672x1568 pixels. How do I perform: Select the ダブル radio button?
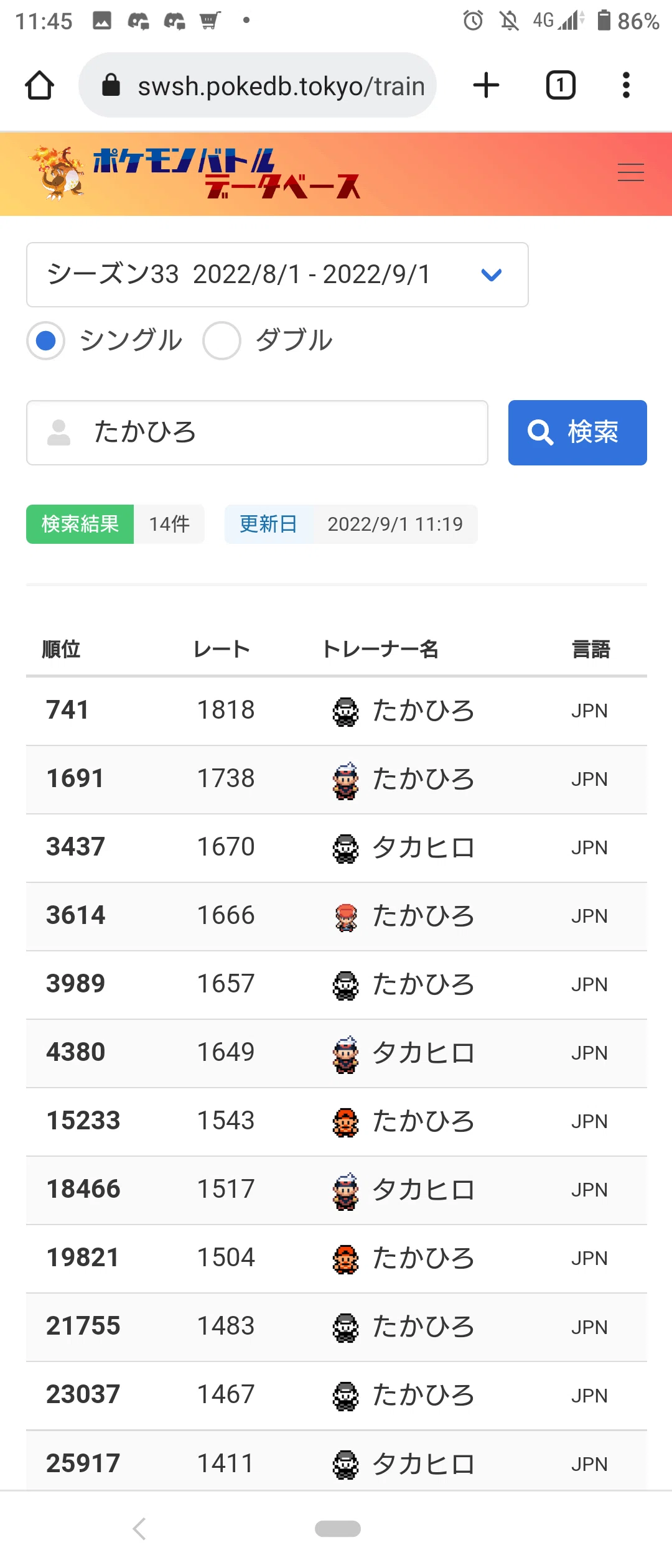[x=222, y=341]
